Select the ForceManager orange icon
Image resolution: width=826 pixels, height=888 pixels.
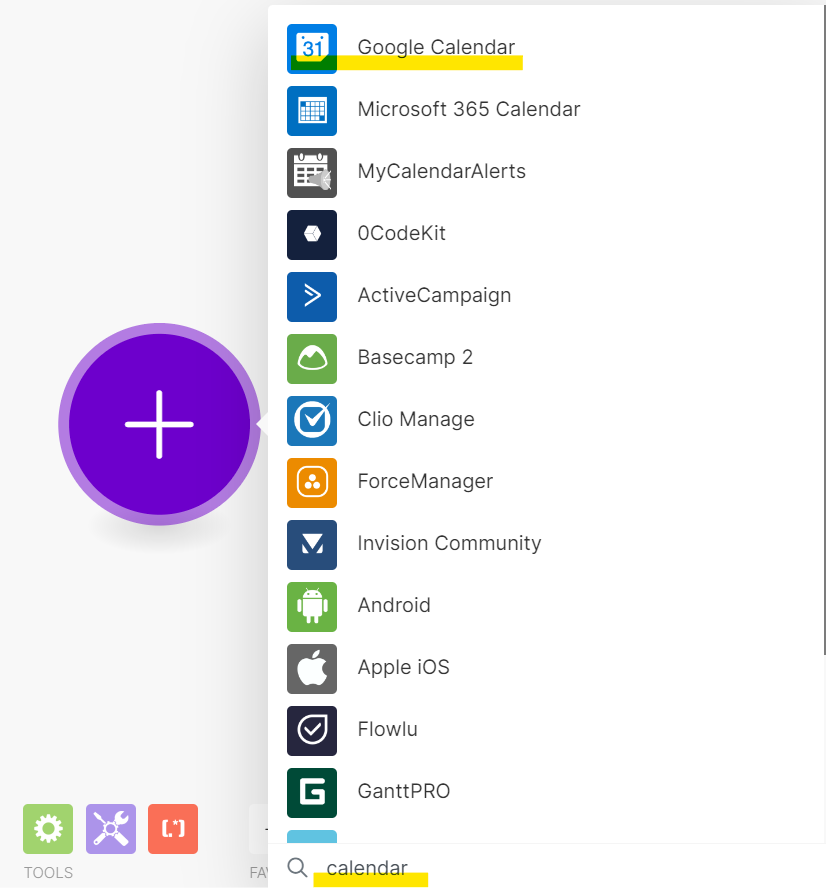click(312, 482)
